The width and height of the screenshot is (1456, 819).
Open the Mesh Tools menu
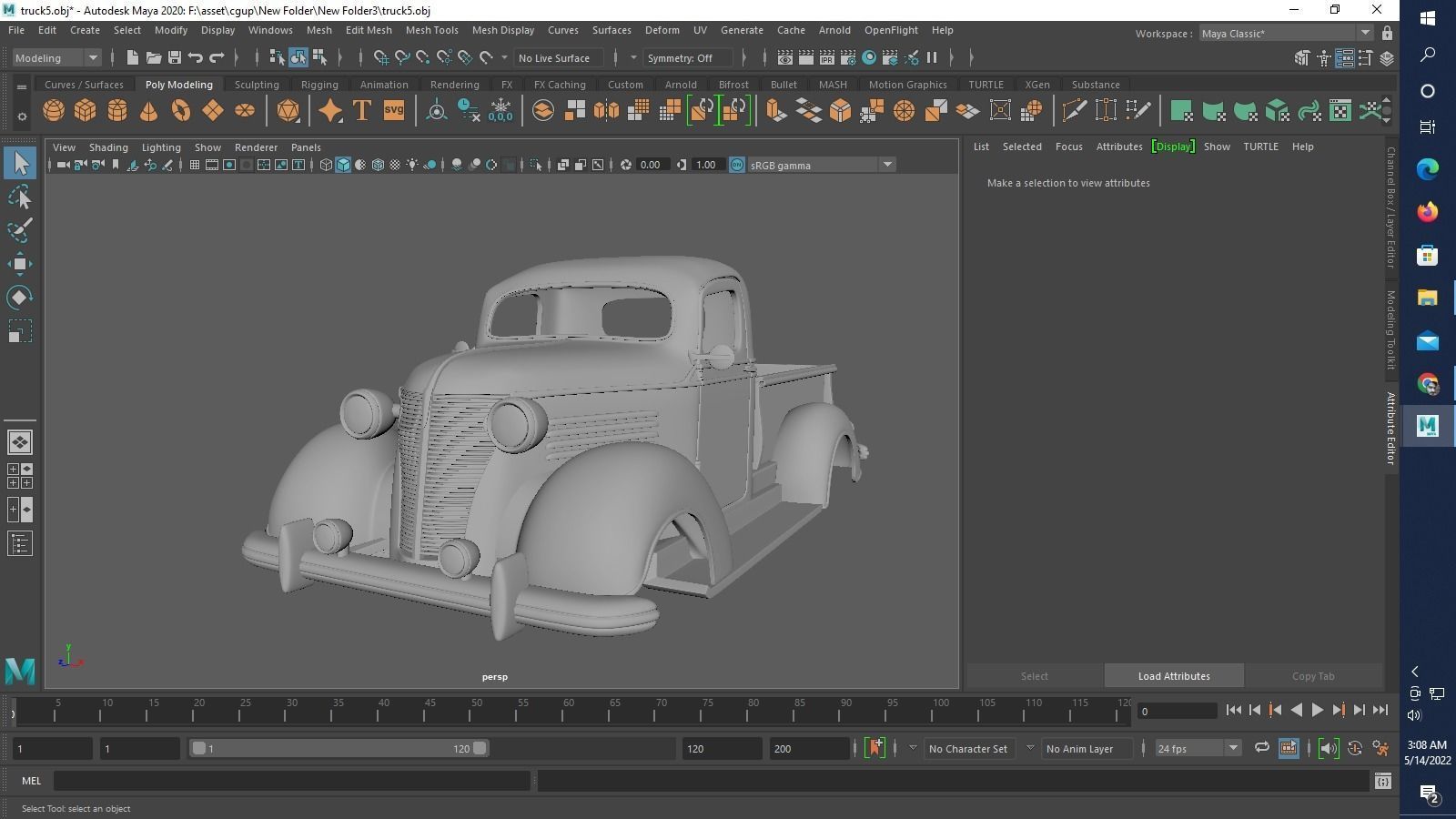[431, 30]
